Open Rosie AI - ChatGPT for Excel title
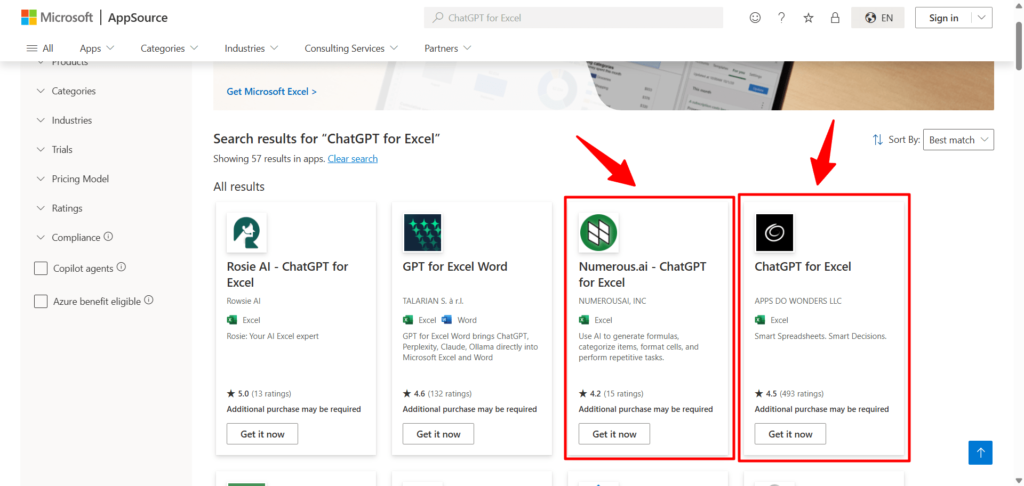1024x486 pixels. pos(287,274)
